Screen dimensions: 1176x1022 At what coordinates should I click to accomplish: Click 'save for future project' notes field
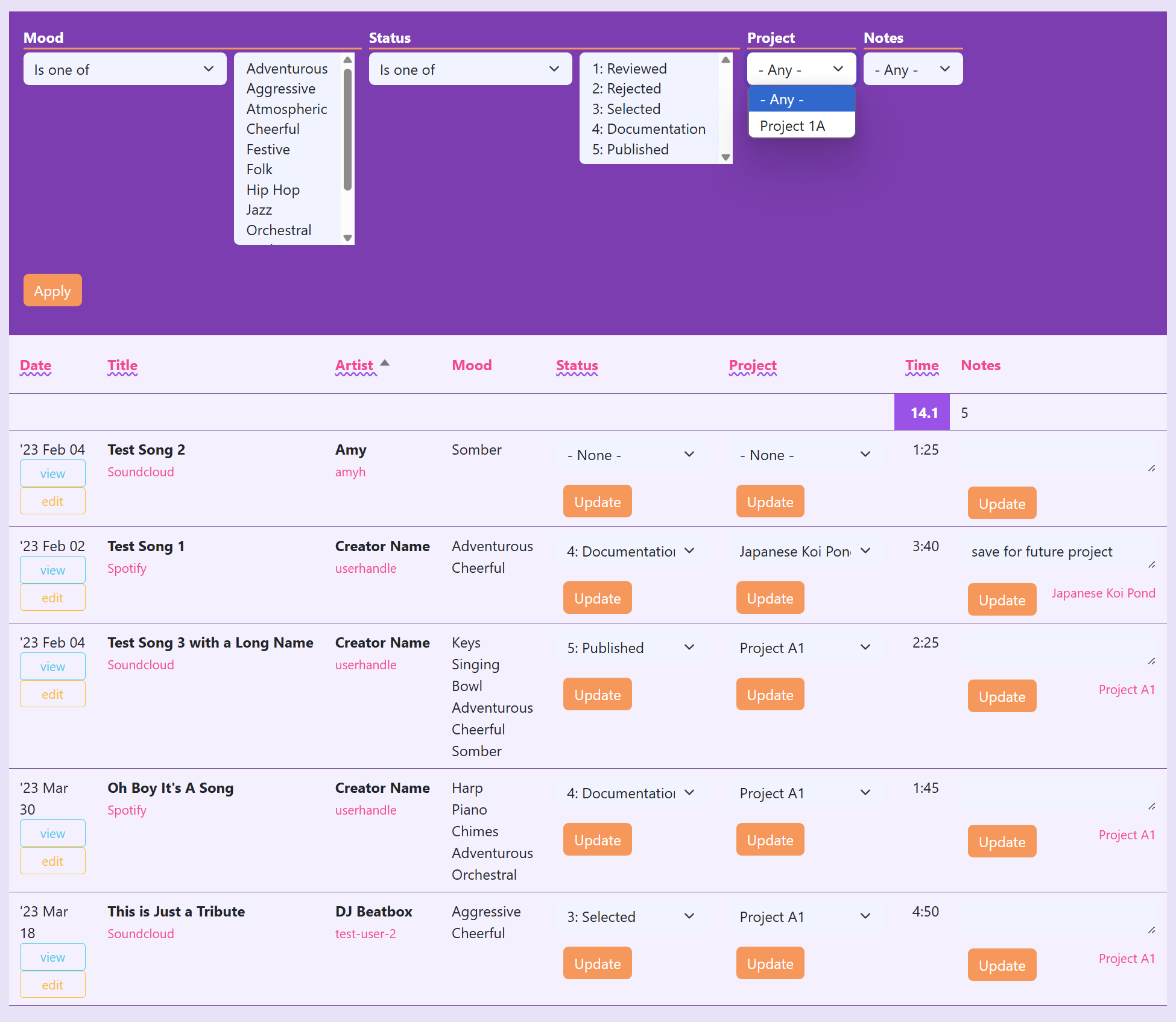point(1058,553)
